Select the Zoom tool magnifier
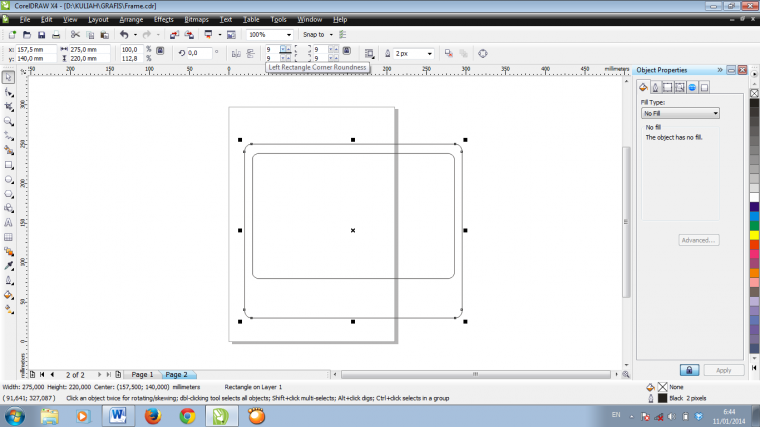 point(9,121)
